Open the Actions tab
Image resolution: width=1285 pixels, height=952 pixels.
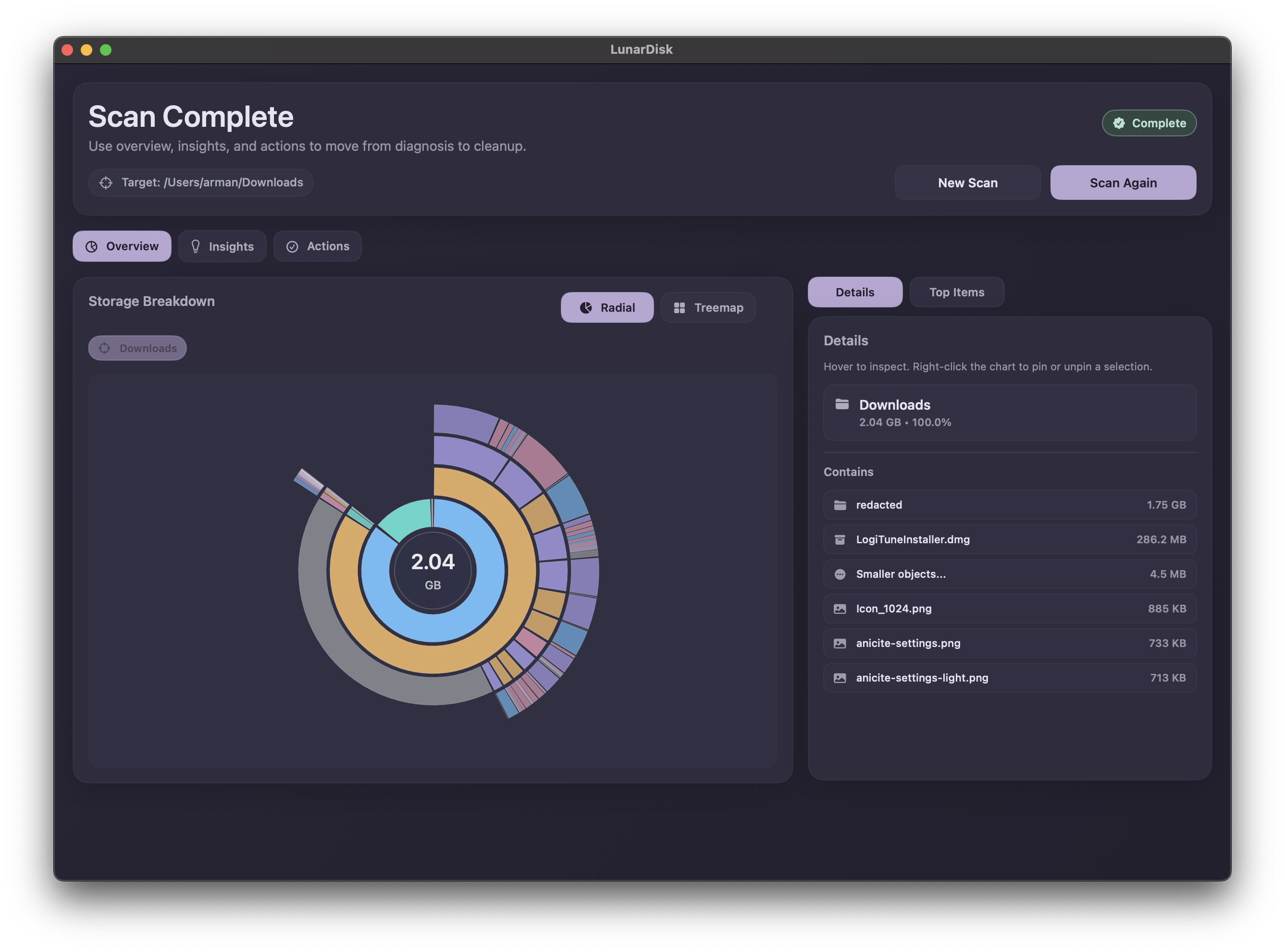pos(317,246)
